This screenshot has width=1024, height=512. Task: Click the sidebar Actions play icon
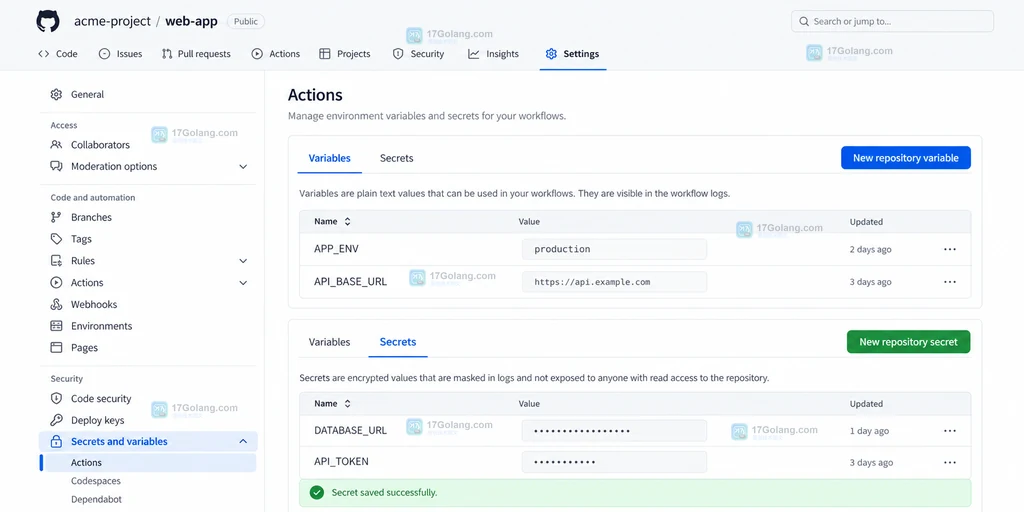(x=56, y=283)
